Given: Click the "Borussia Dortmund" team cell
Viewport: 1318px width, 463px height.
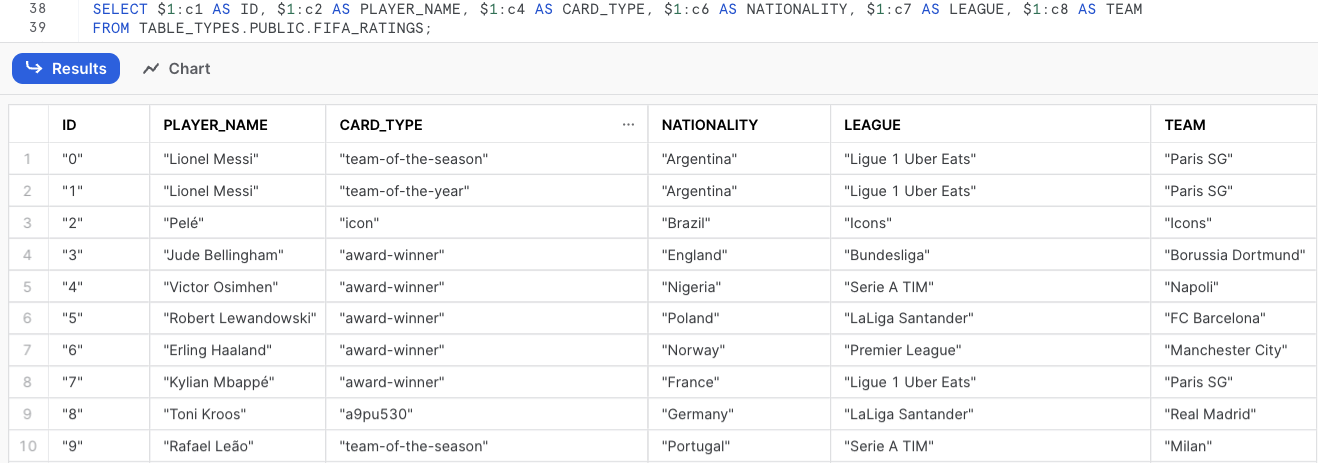Looking at the screenshot, I should tap(1234, 254).
